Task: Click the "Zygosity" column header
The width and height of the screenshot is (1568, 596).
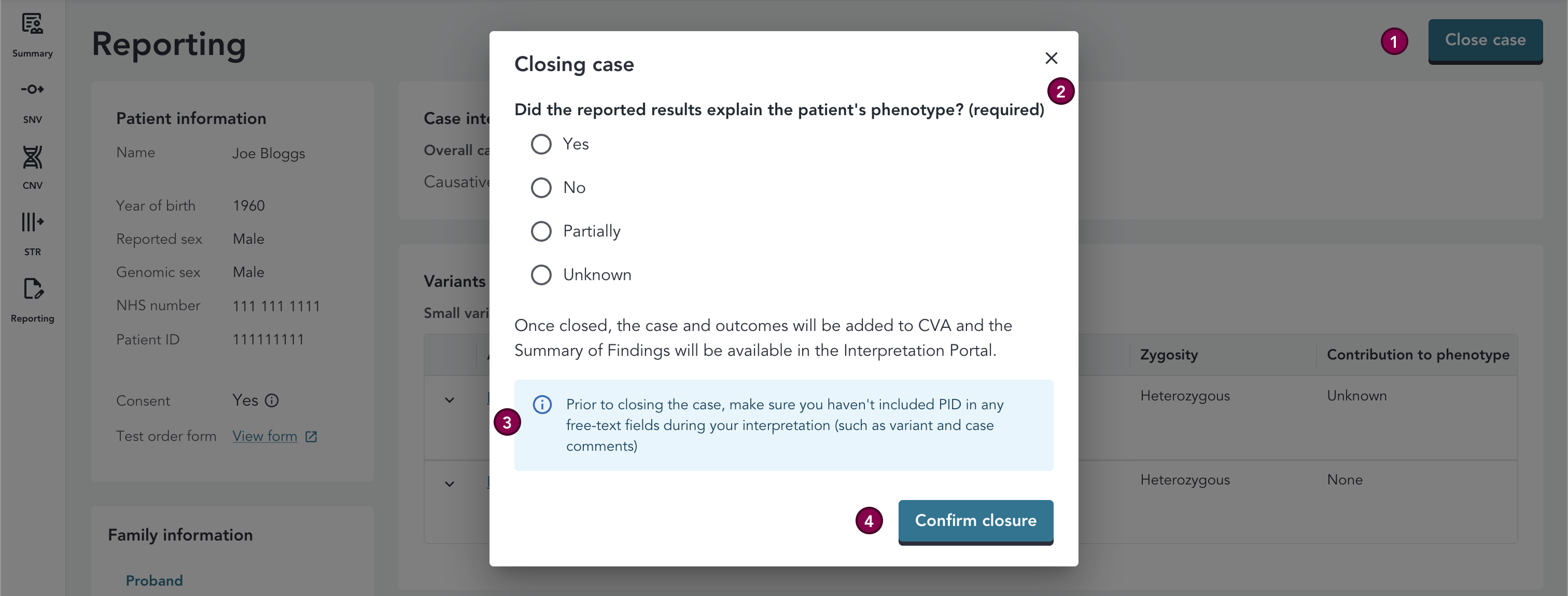Action: click(x=1168, y=354)
